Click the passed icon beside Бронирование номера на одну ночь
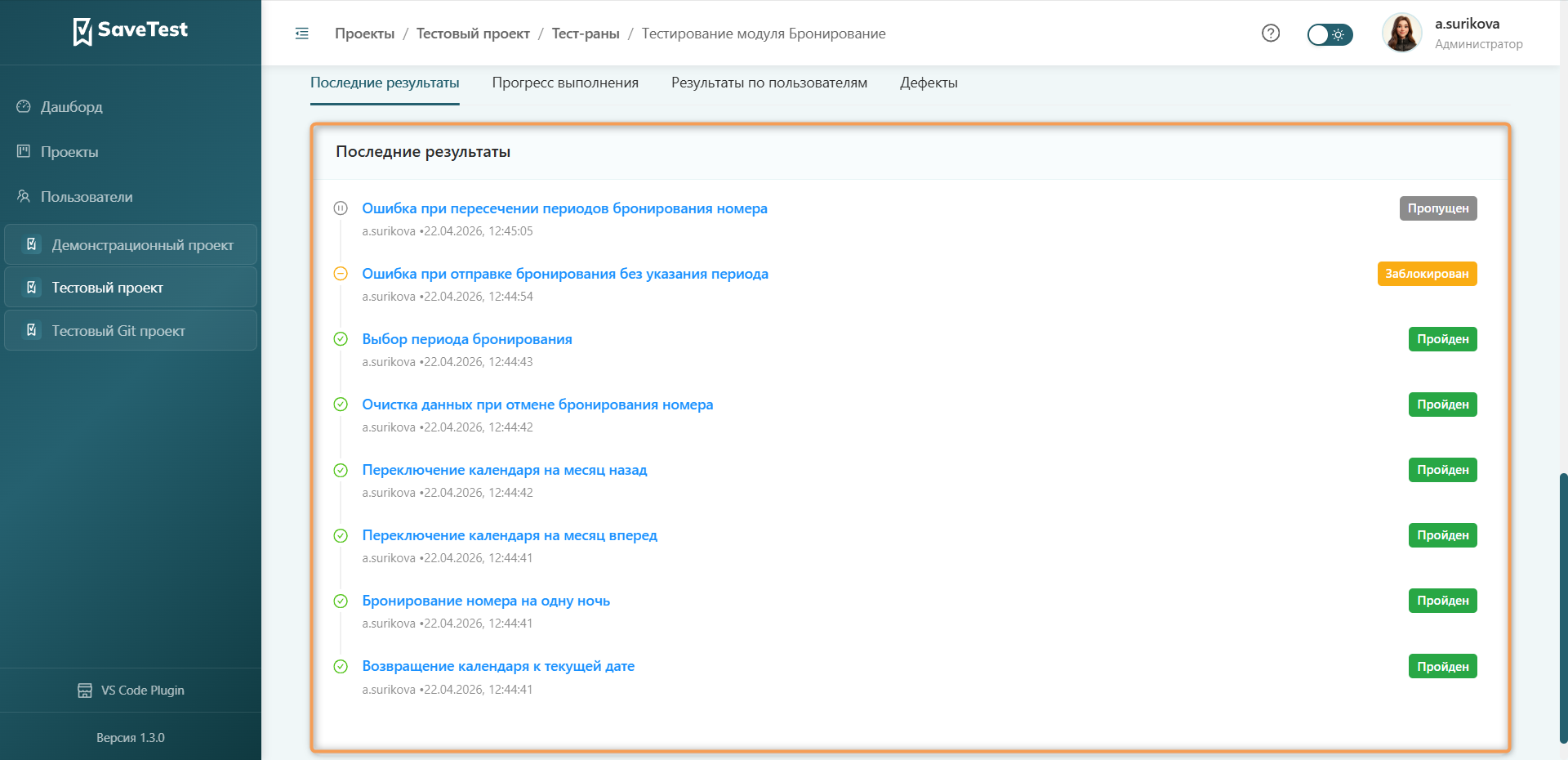 tap(341, 601)
